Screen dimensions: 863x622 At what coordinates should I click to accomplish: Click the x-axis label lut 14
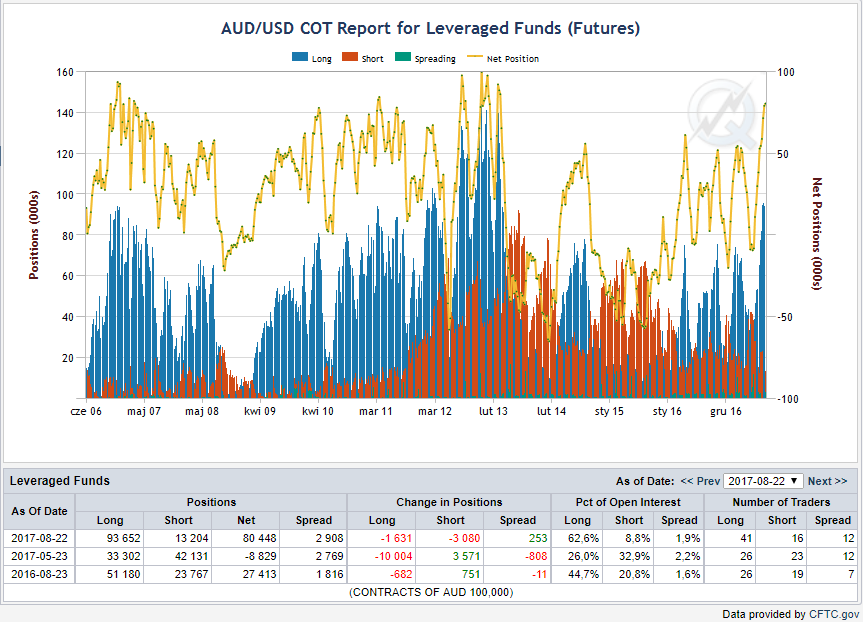click(551, 411)
